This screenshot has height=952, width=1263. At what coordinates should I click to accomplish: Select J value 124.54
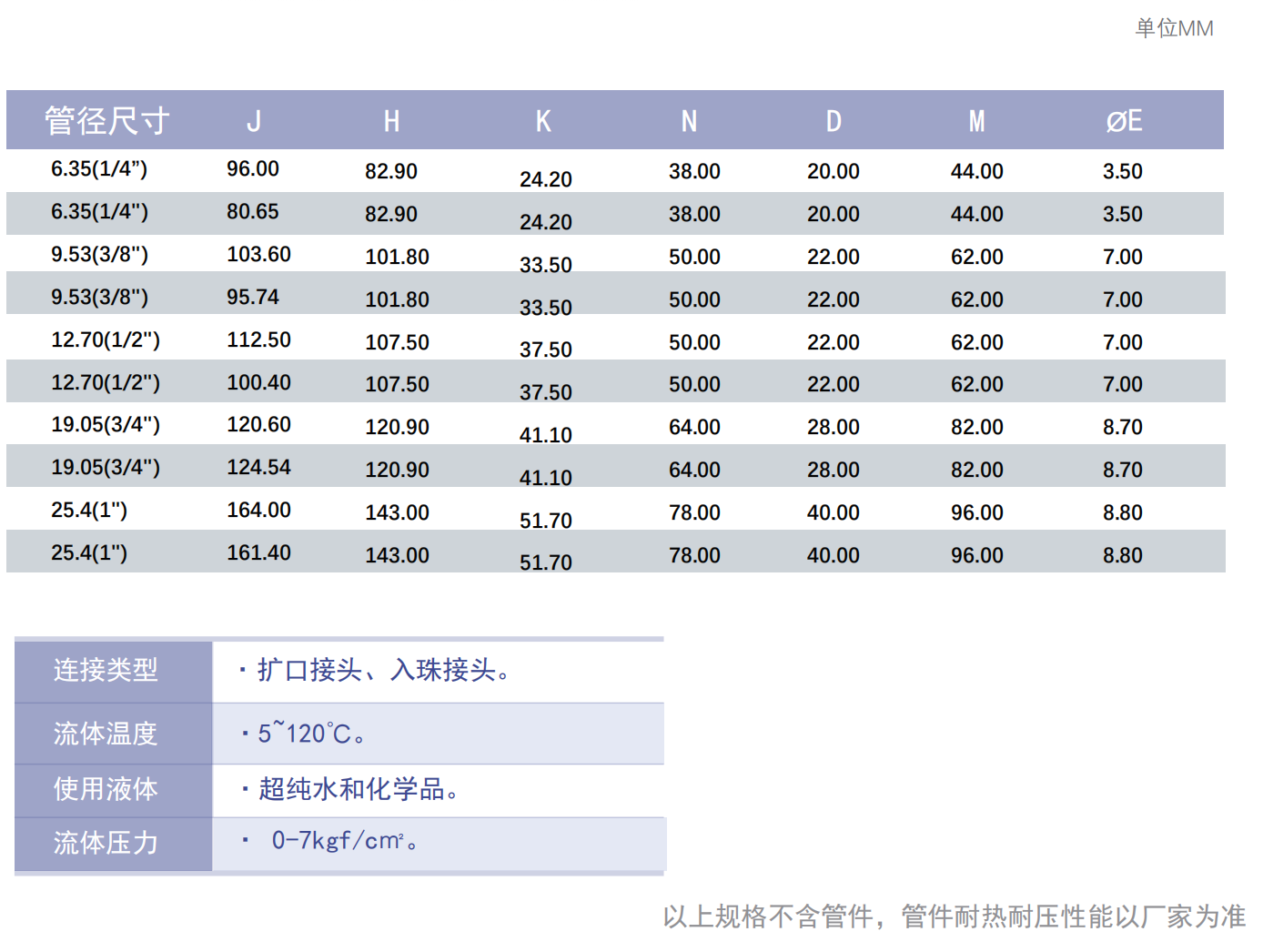coord(258,467)
